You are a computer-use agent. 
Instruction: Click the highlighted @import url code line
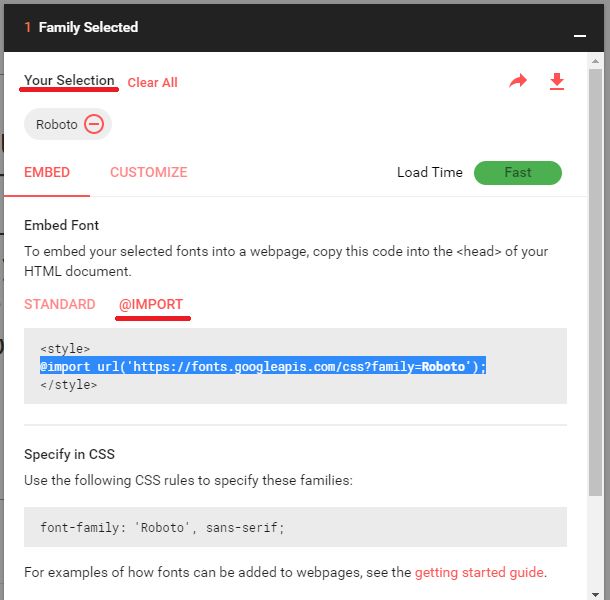[x=262, y=366]
